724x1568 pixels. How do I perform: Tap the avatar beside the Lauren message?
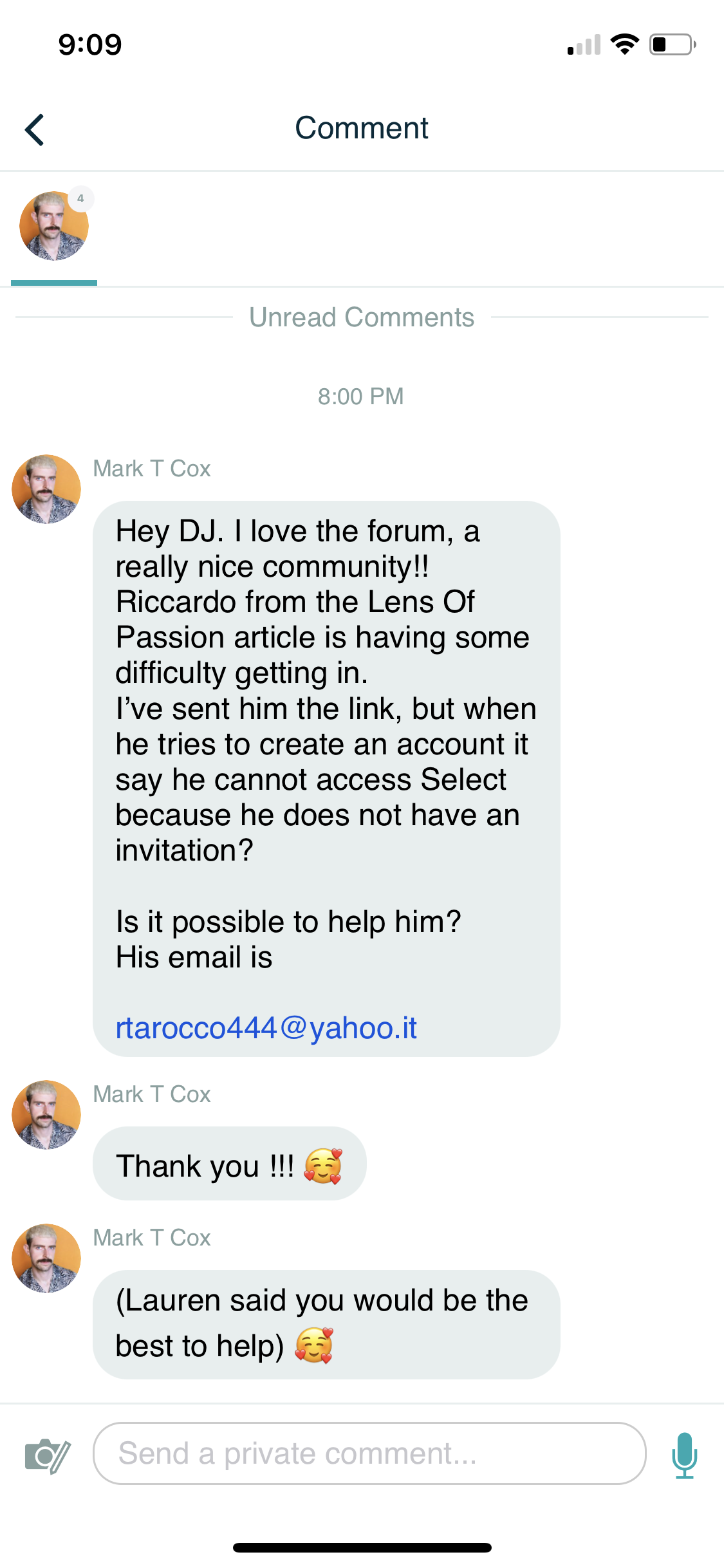(x=46, y=1258)
